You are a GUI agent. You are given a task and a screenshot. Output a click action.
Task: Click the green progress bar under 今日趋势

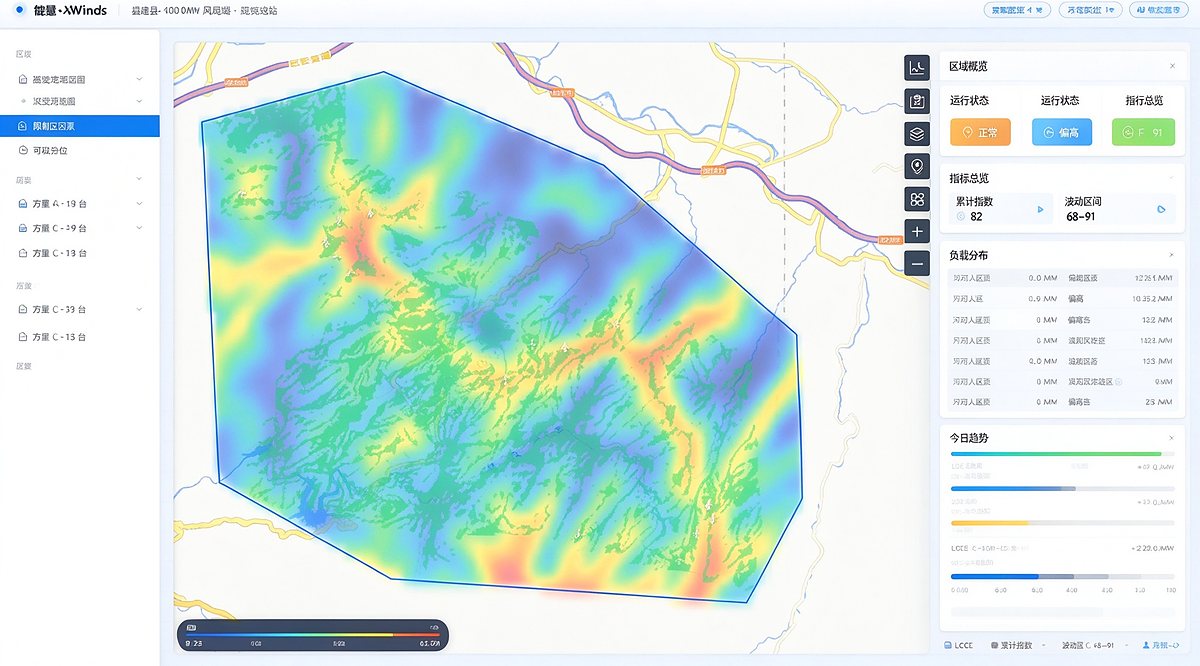[1056, 454]
